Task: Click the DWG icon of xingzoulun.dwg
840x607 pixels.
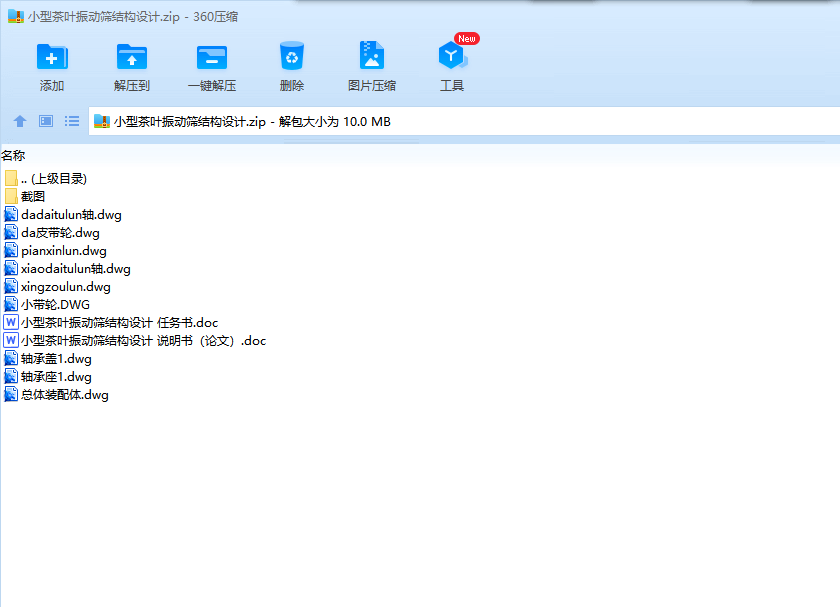Action: tap(11, 287)
